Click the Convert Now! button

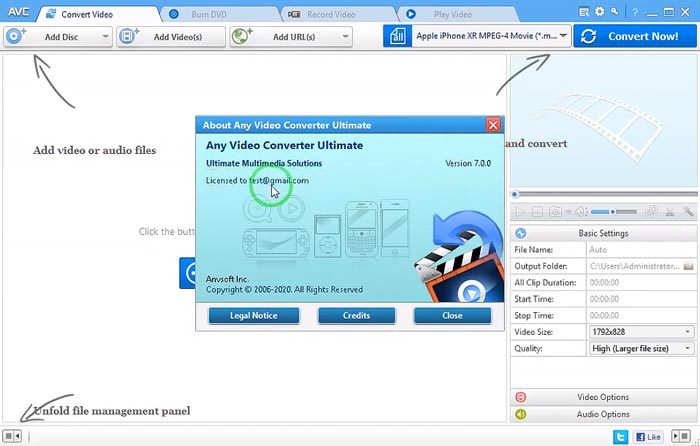click(x=635, y=36)
